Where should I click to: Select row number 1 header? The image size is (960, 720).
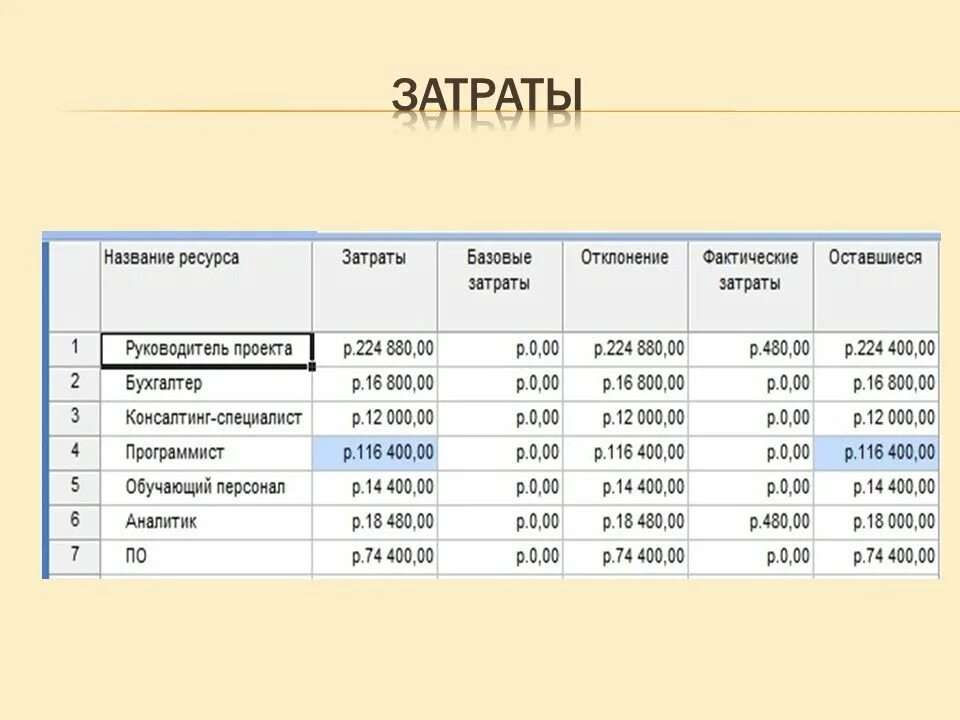74,350
